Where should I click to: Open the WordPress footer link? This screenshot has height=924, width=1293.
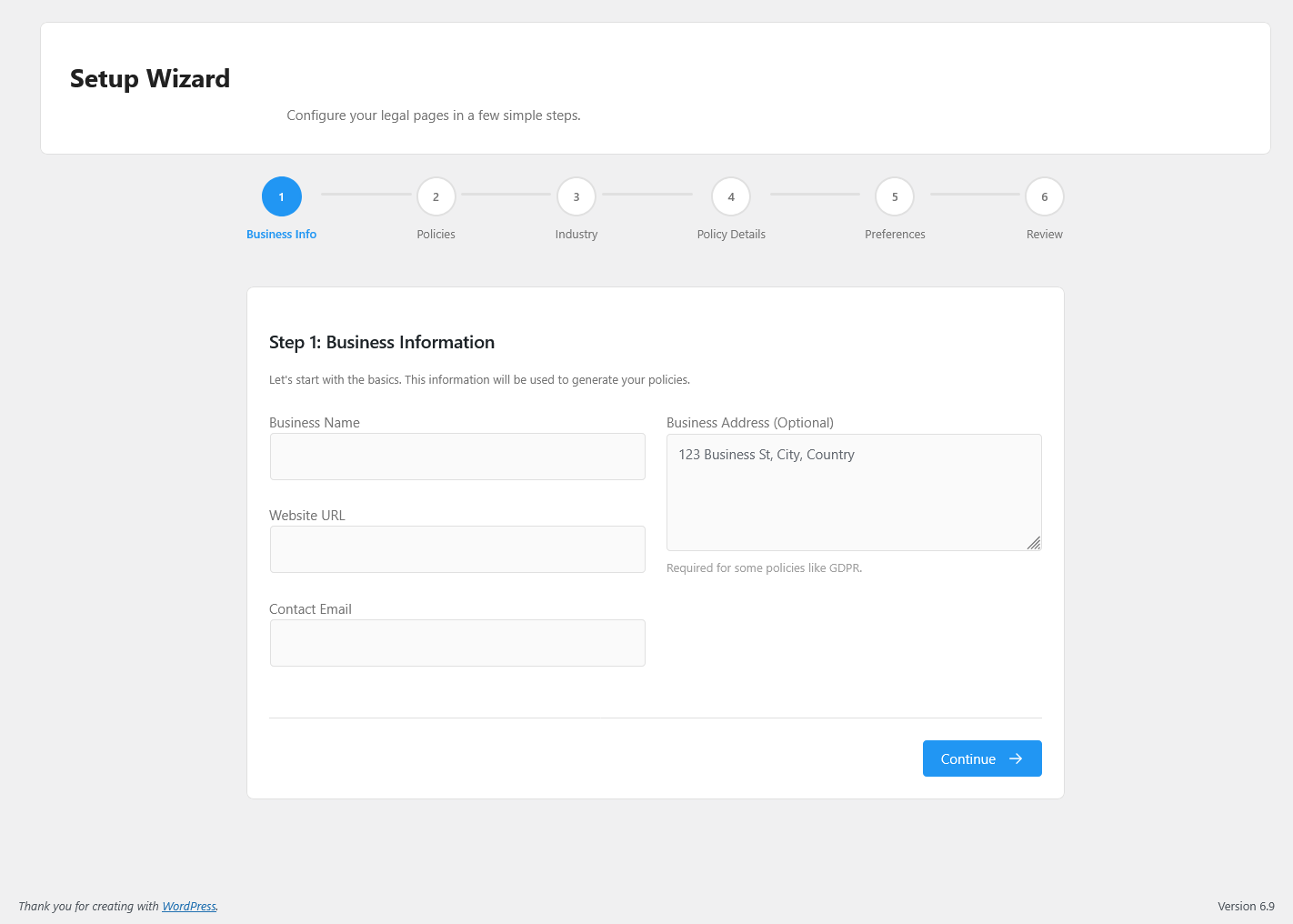tap(189, 907)
